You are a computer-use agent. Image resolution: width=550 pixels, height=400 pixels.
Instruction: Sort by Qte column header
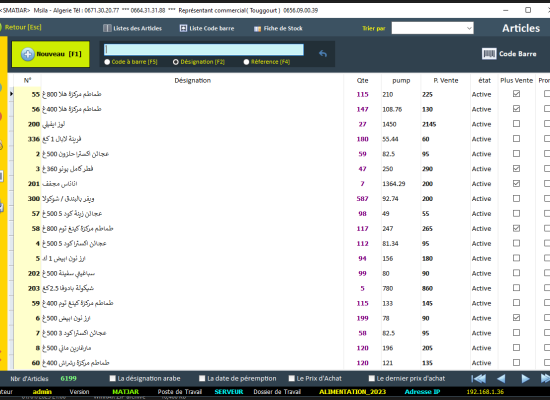[x=362, y=80]
